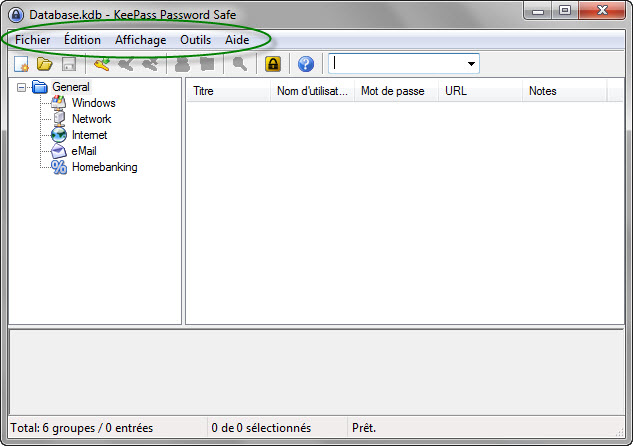Click the Add entry key icon
Image resolution: width=633 pixels, height=446 pixels.
101,64
